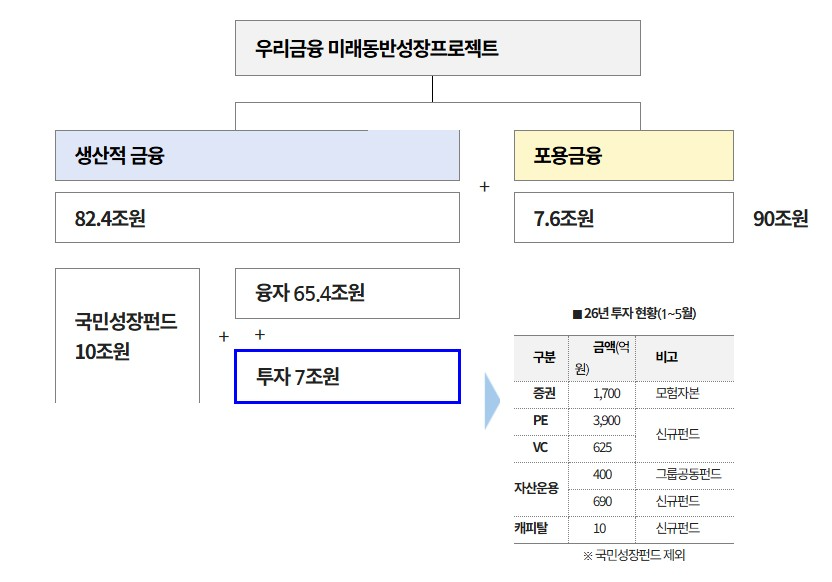
Task: Click the 82.4조원 amount box
Action: click(x=257, y=218)
